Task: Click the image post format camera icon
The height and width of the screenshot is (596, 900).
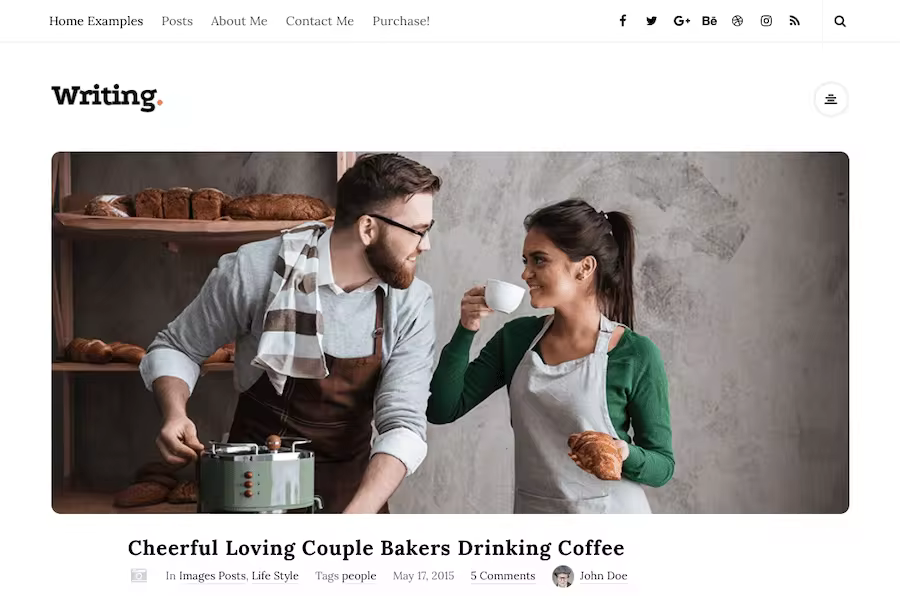Action: (x=139, y=575)
